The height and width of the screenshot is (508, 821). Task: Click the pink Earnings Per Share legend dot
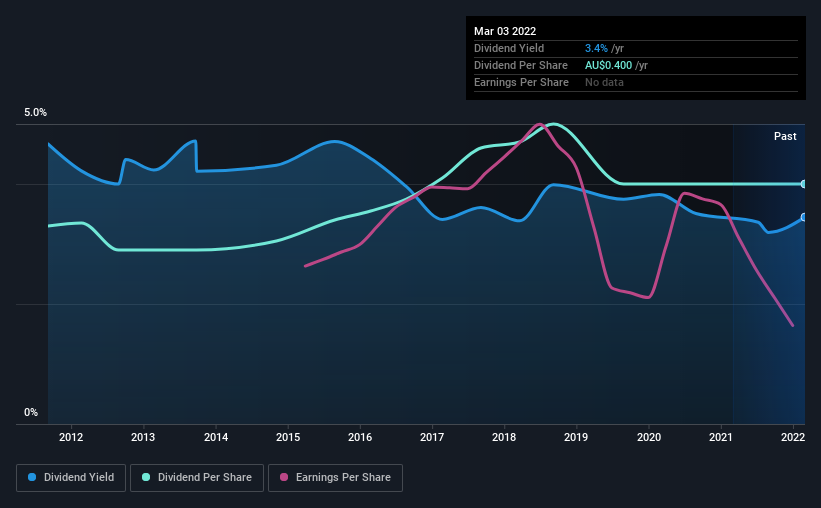click(x=284, y=477)
